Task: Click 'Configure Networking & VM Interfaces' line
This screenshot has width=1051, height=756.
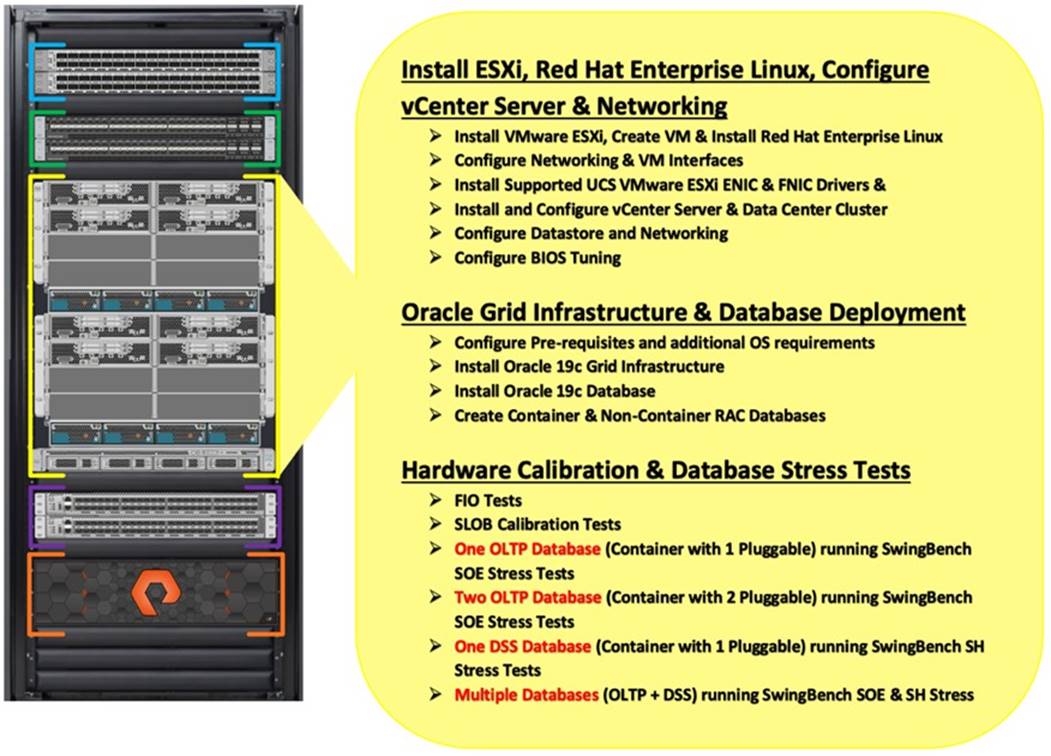Action: tap(599, 160)
